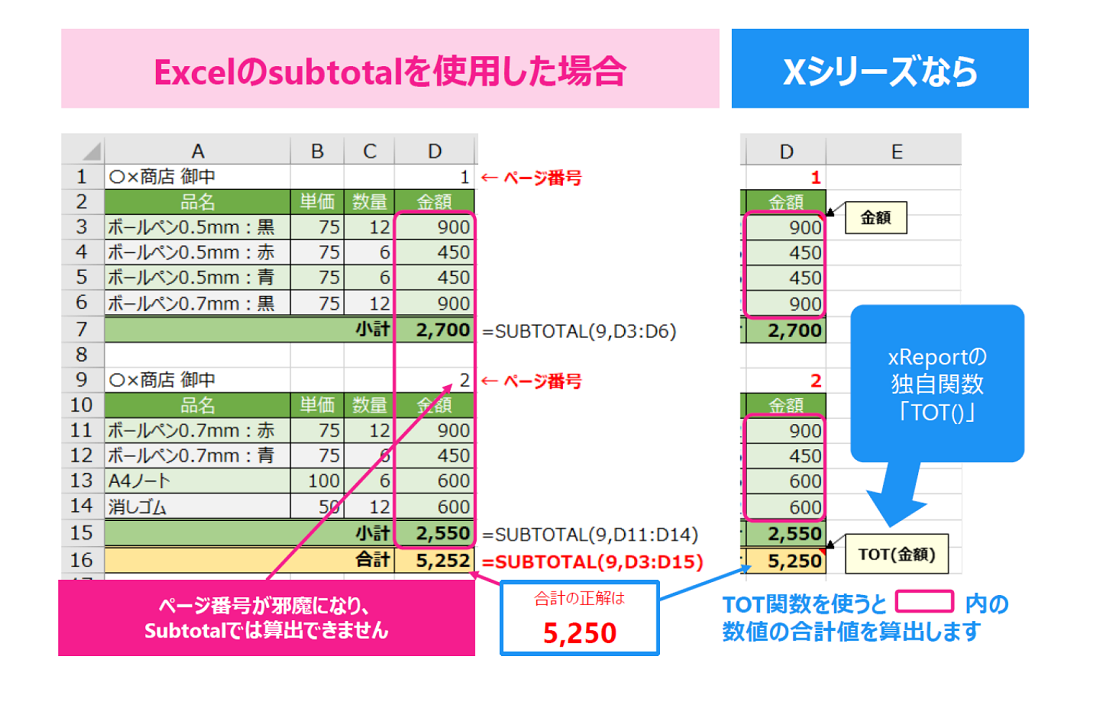Click page number 1 in cell D1 left sheet
The height and width of the screenshot is (710, 1100).
(x=435, y=177)
